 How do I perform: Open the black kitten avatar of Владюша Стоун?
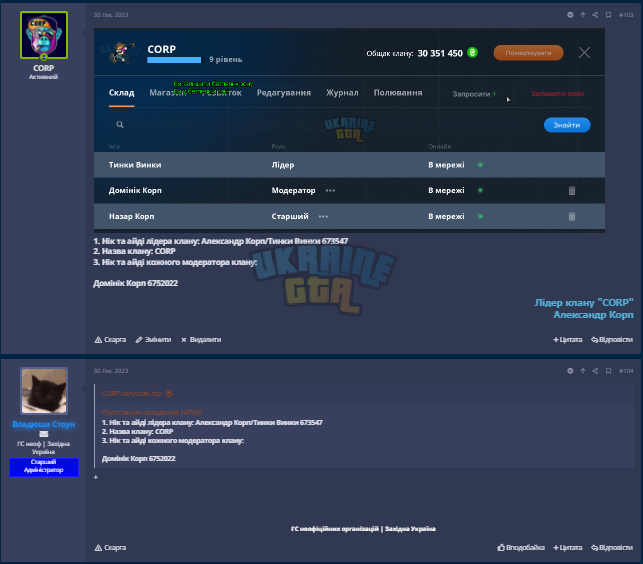[x=44, y=391]
